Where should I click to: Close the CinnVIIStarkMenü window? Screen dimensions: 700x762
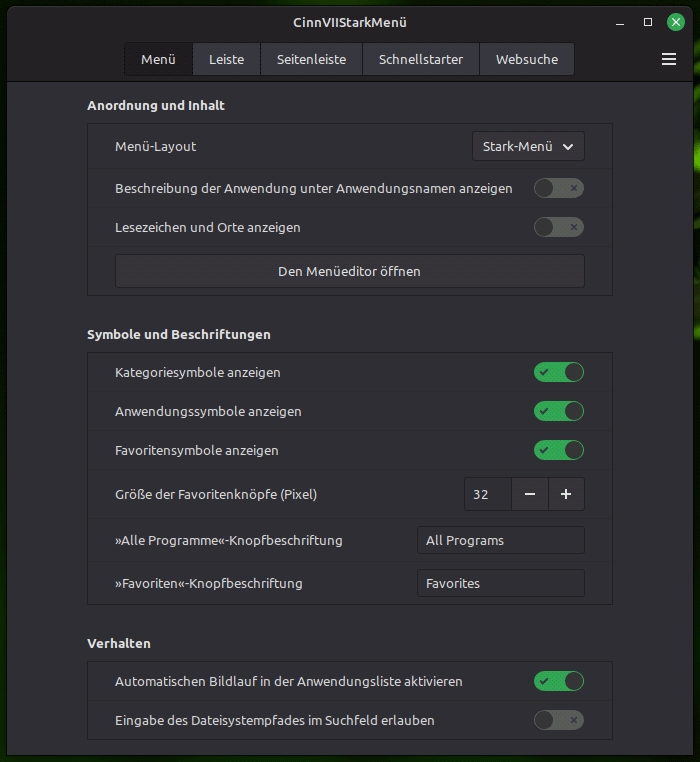(x=676, y=22)
